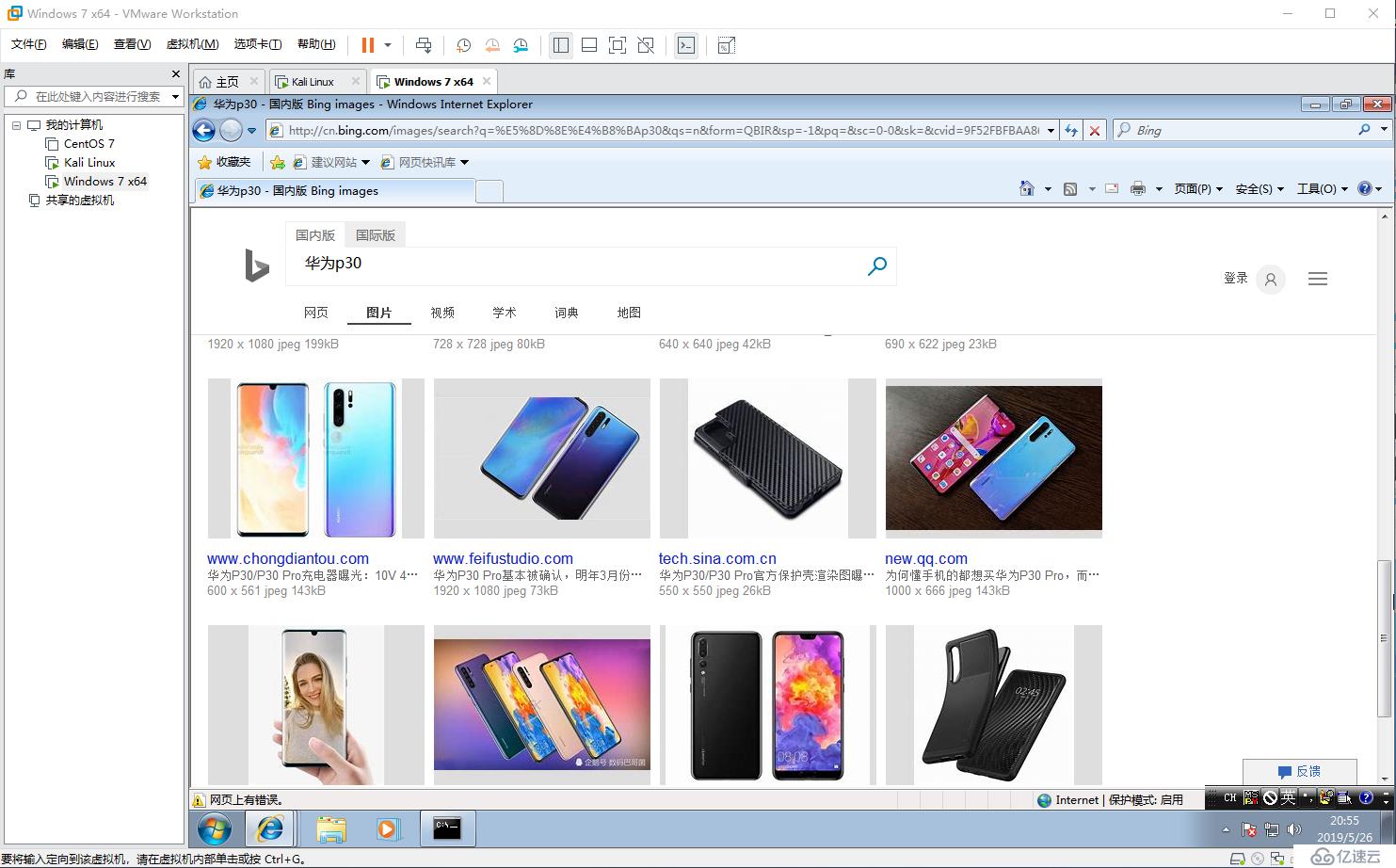Switch to the 主页 tab
The width and height of the screenshot is (1396, 868).
pos(228,82)
